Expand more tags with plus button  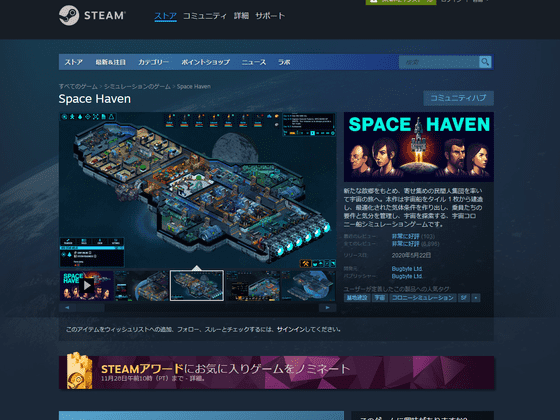(x=476, y=298)
